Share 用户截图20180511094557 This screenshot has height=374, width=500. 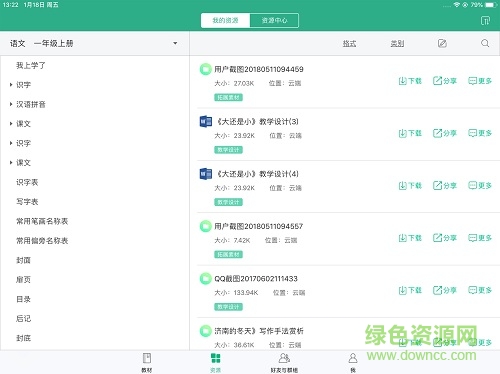tap(445, 238)
